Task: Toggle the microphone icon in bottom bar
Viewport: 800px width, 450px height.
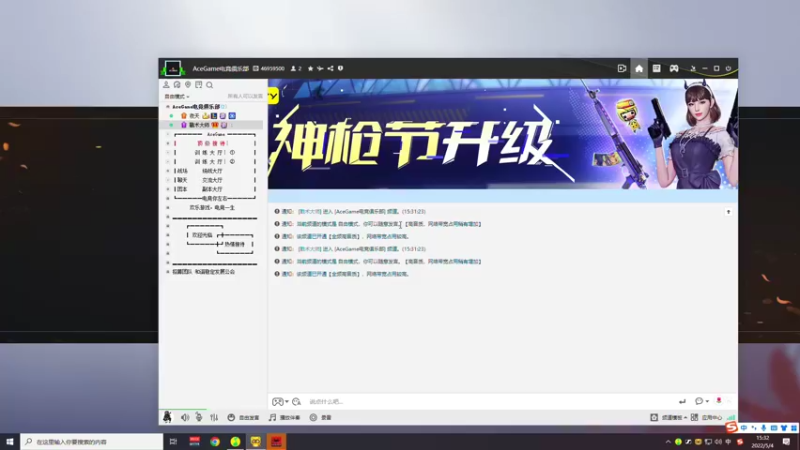Action: click(199, 417)
